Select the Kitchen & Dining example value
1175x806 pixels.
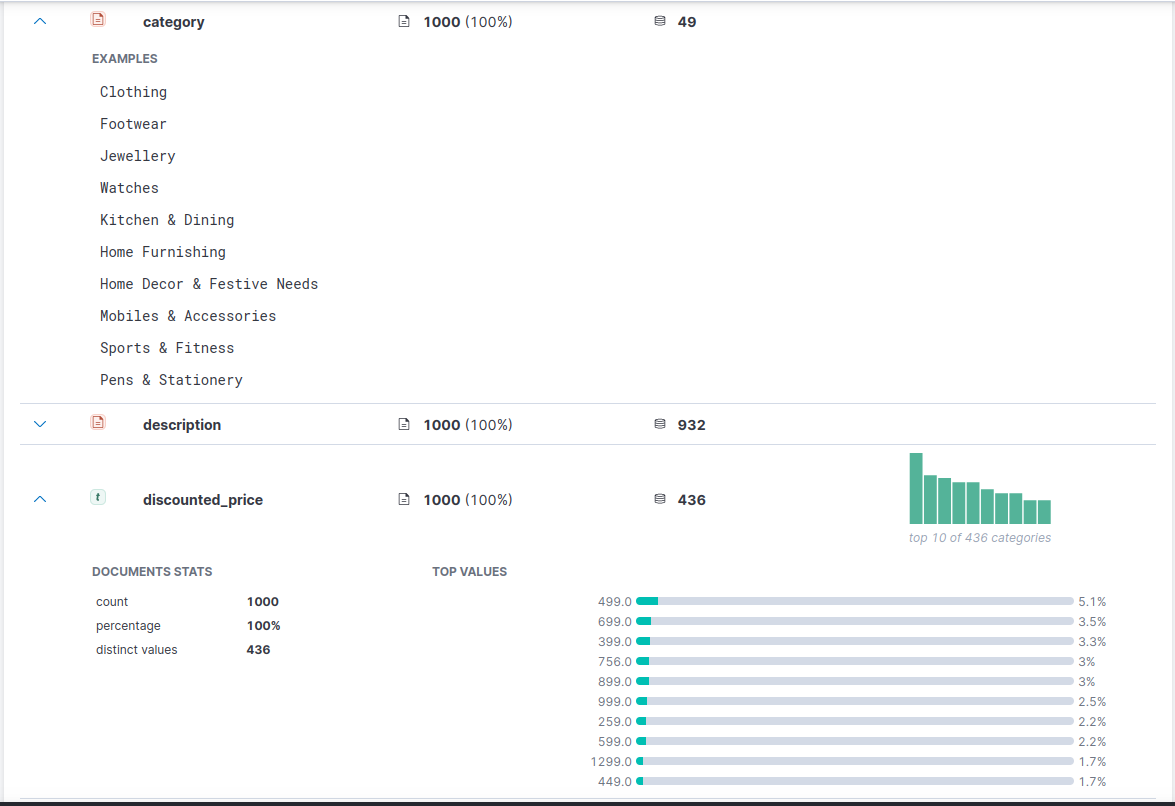point(167,220)
